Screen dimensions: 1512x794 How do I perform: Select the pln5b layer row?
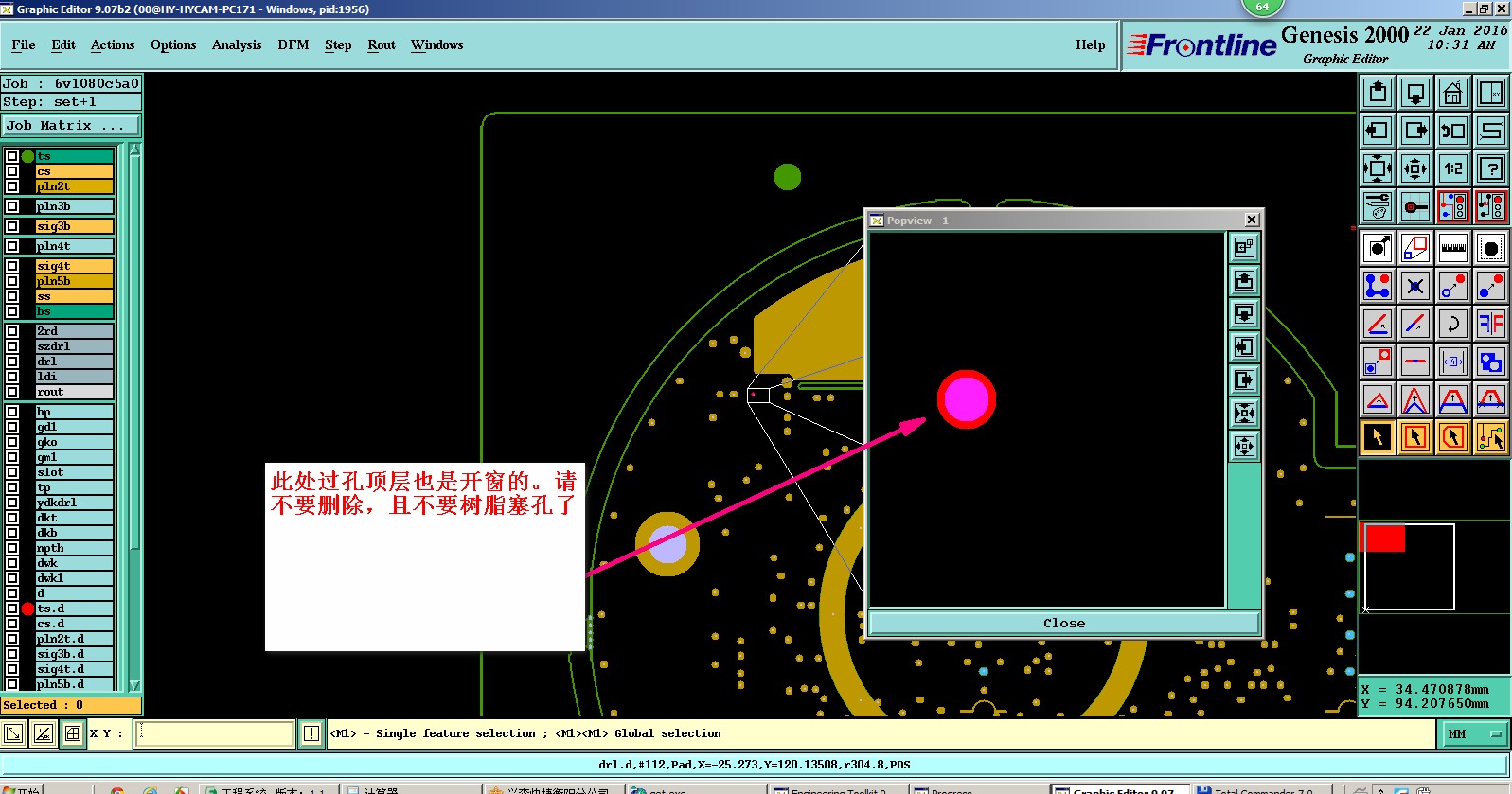tap(75, 281)
